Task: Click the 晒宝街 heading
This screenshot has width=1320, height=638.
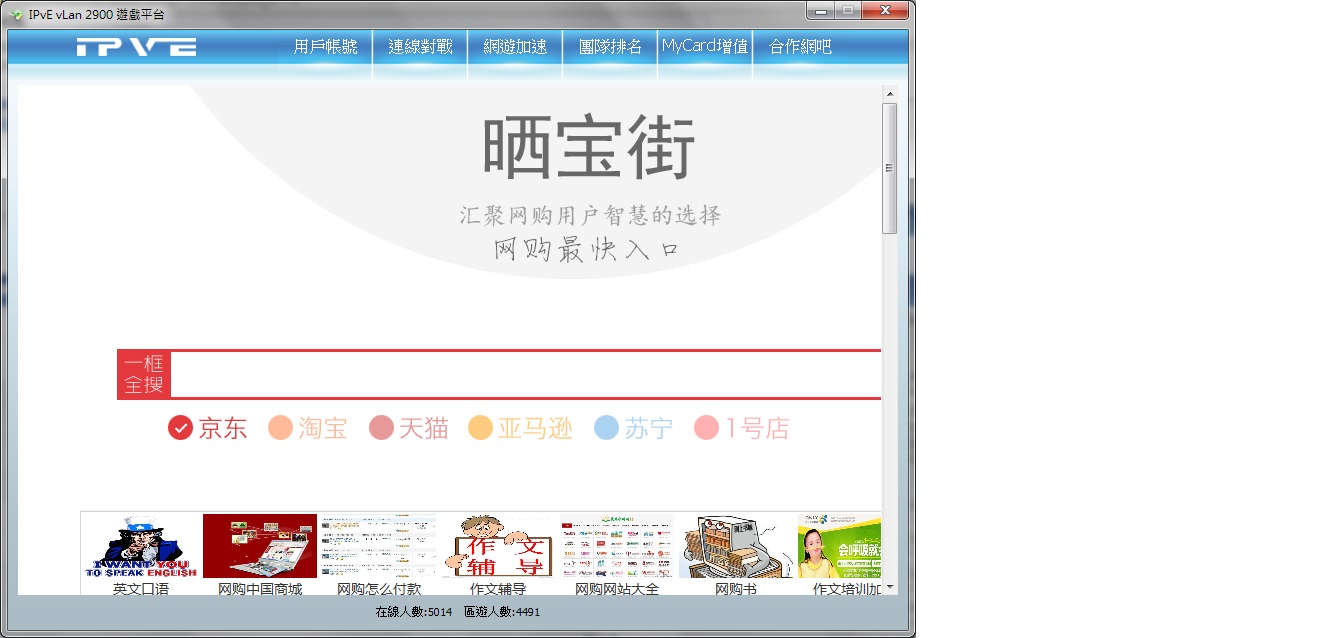Action: [x=589, y=149]
